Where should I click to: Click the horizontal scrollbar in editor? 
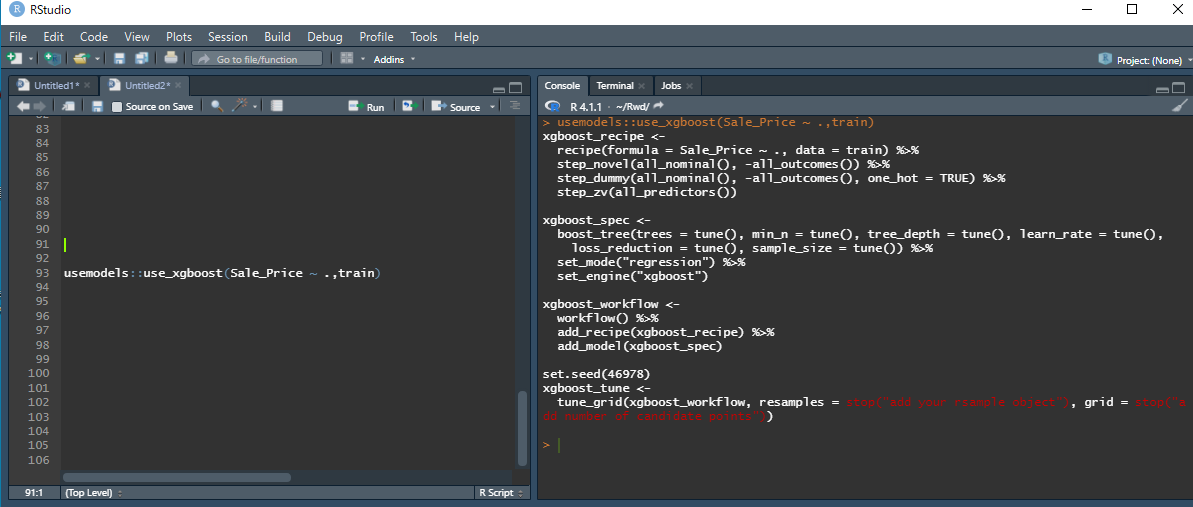click(177, 477)
